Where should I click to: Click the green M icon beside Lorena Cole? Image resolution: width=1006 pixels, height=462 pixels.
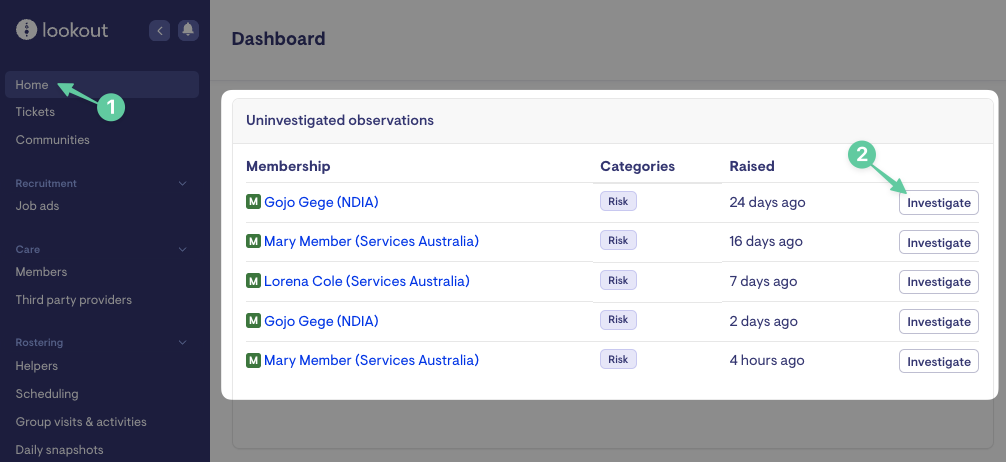pos(253,282)
